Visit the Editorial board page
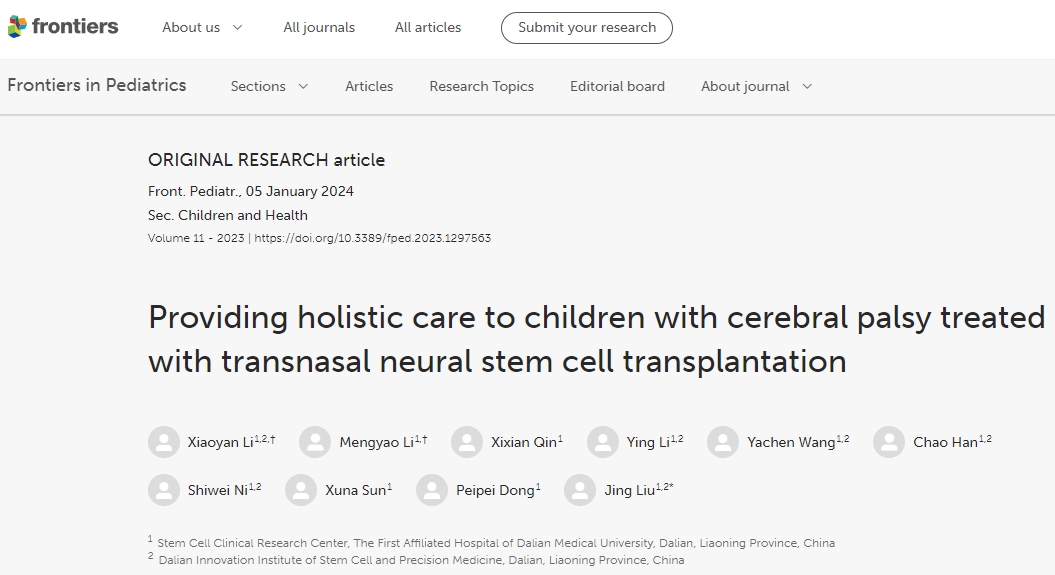The width and height of the screenshot is (1055, 575). pyautogui.click(x=617, y=87)
